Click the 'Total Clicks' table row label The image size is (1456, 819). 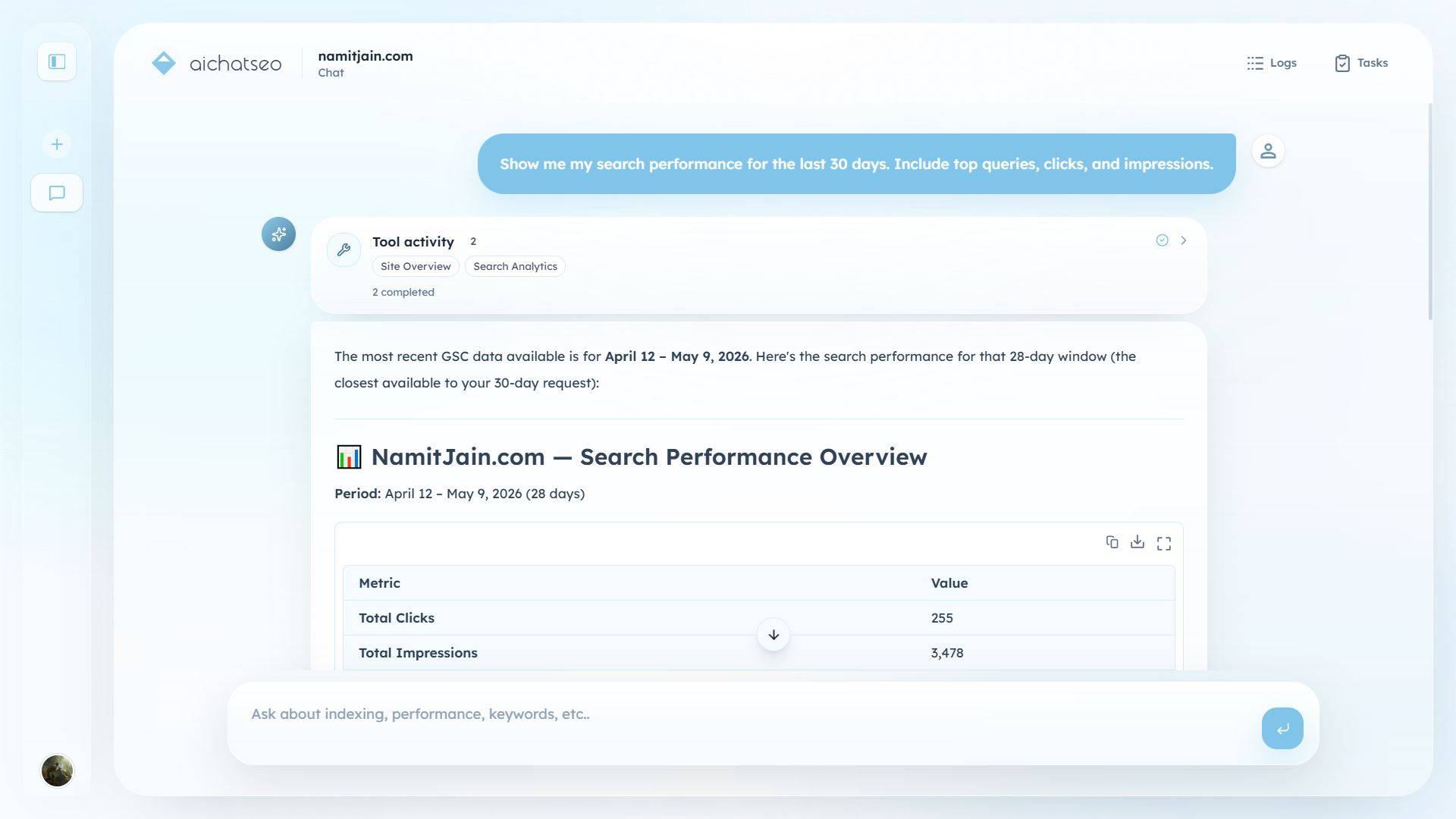point(397,618)
